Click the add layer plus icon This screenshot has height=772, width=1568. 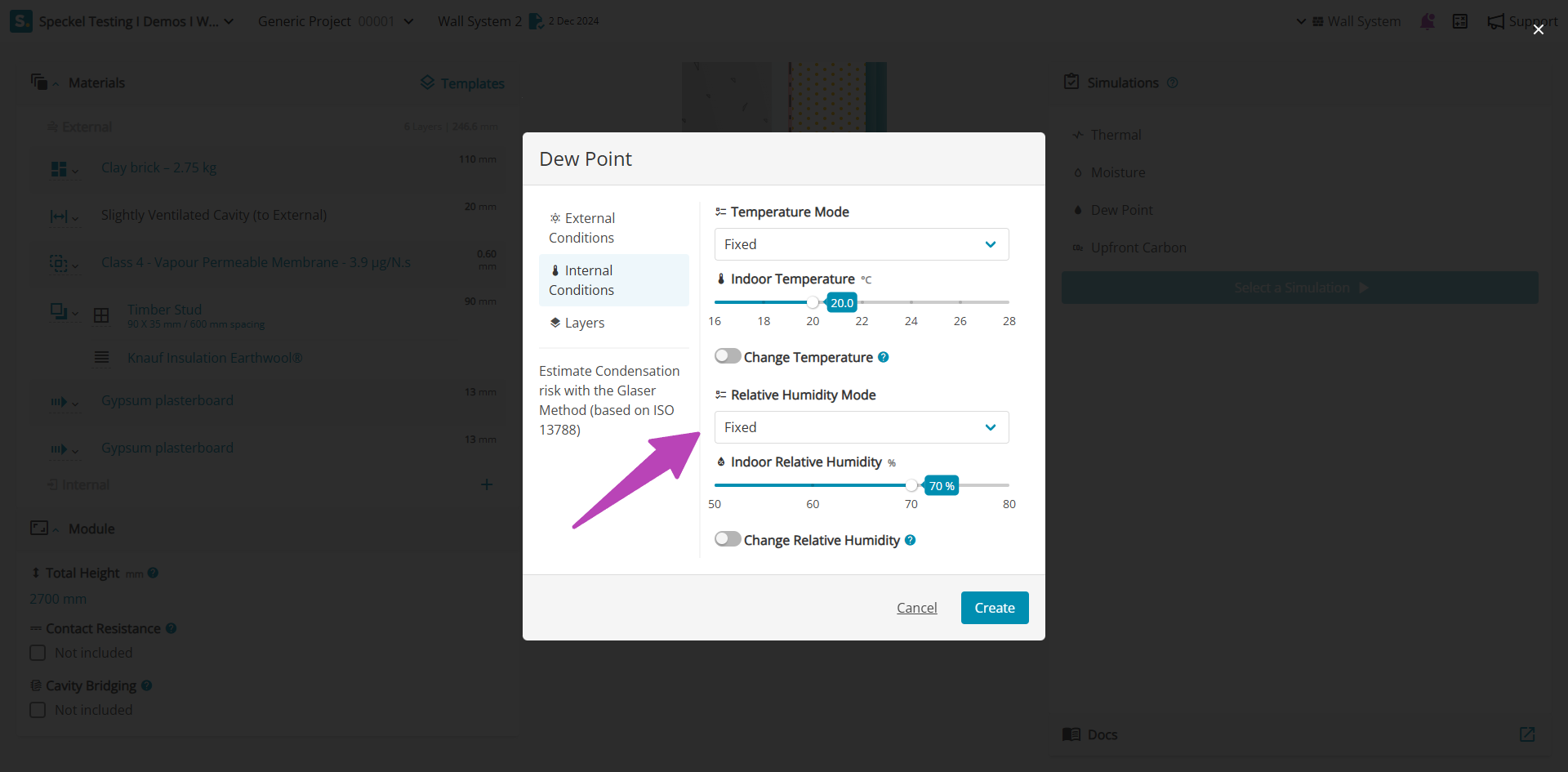487,484
